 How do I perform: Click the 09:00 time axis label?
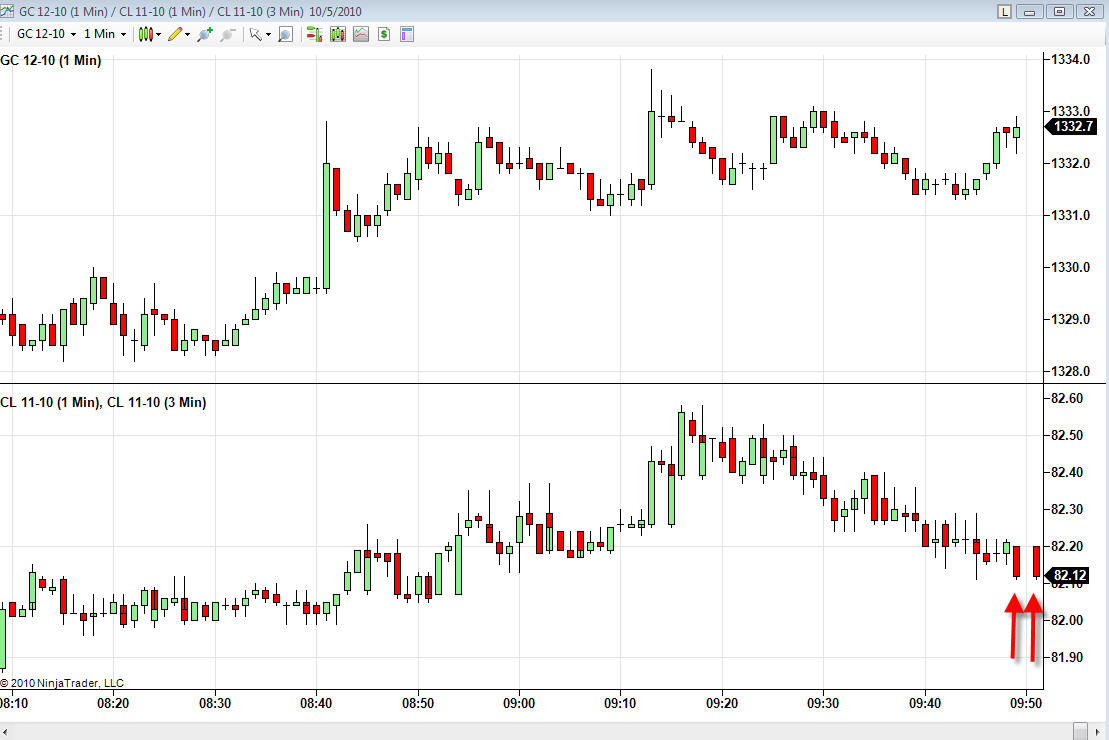[519, 704]
